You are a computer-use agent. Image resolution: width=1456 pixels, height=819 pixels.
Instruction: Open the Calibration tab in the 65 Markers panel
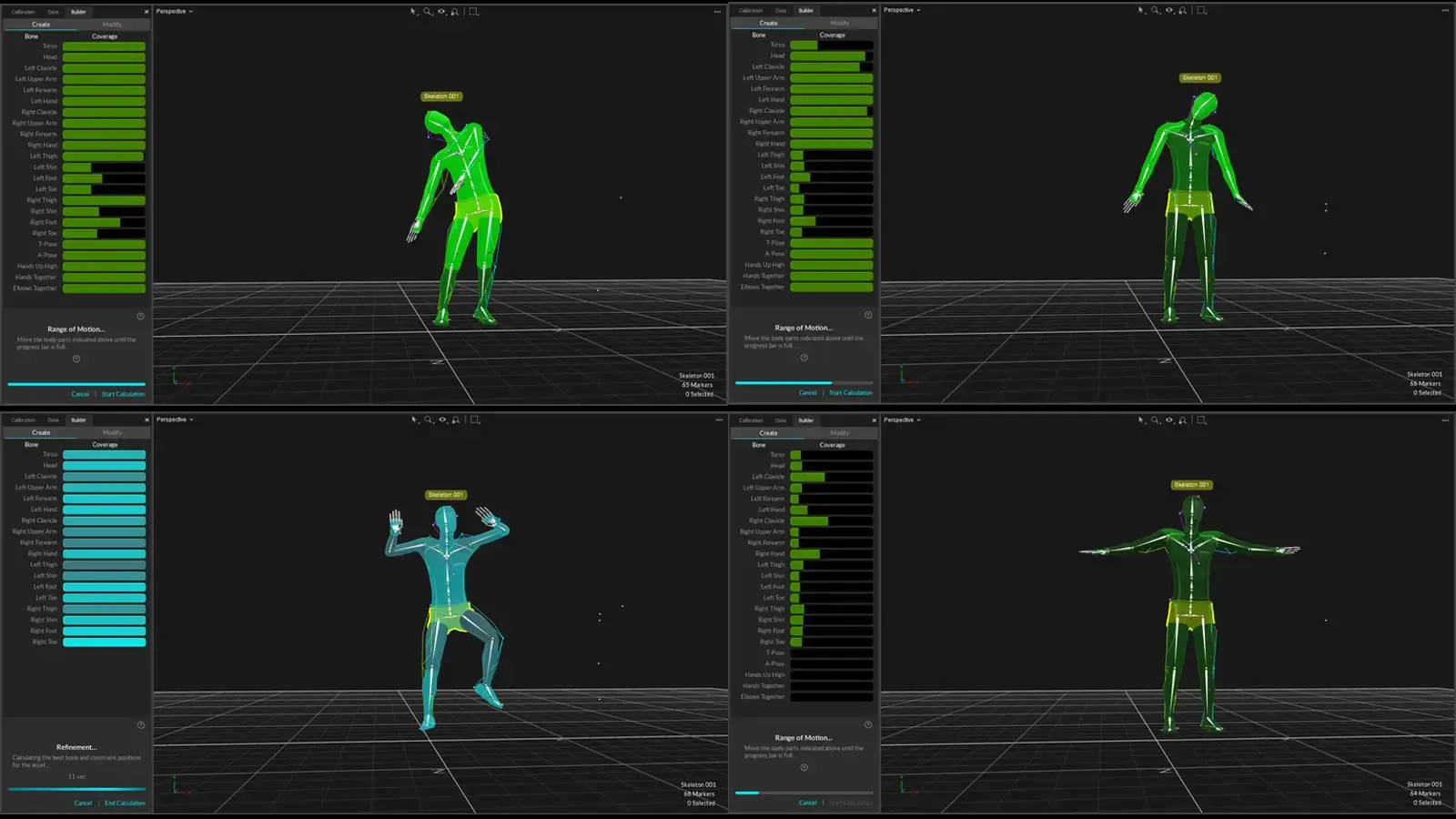(x=24, y=12)
